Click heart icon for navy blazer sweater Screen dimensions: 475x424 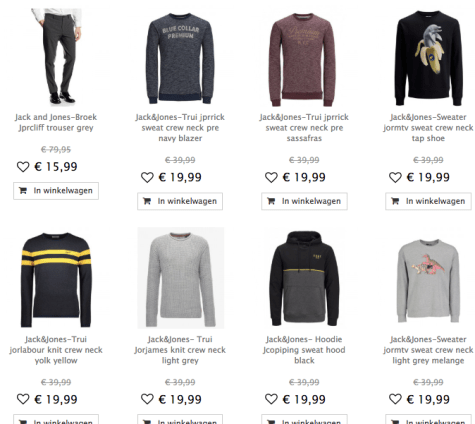pos(147,177)
